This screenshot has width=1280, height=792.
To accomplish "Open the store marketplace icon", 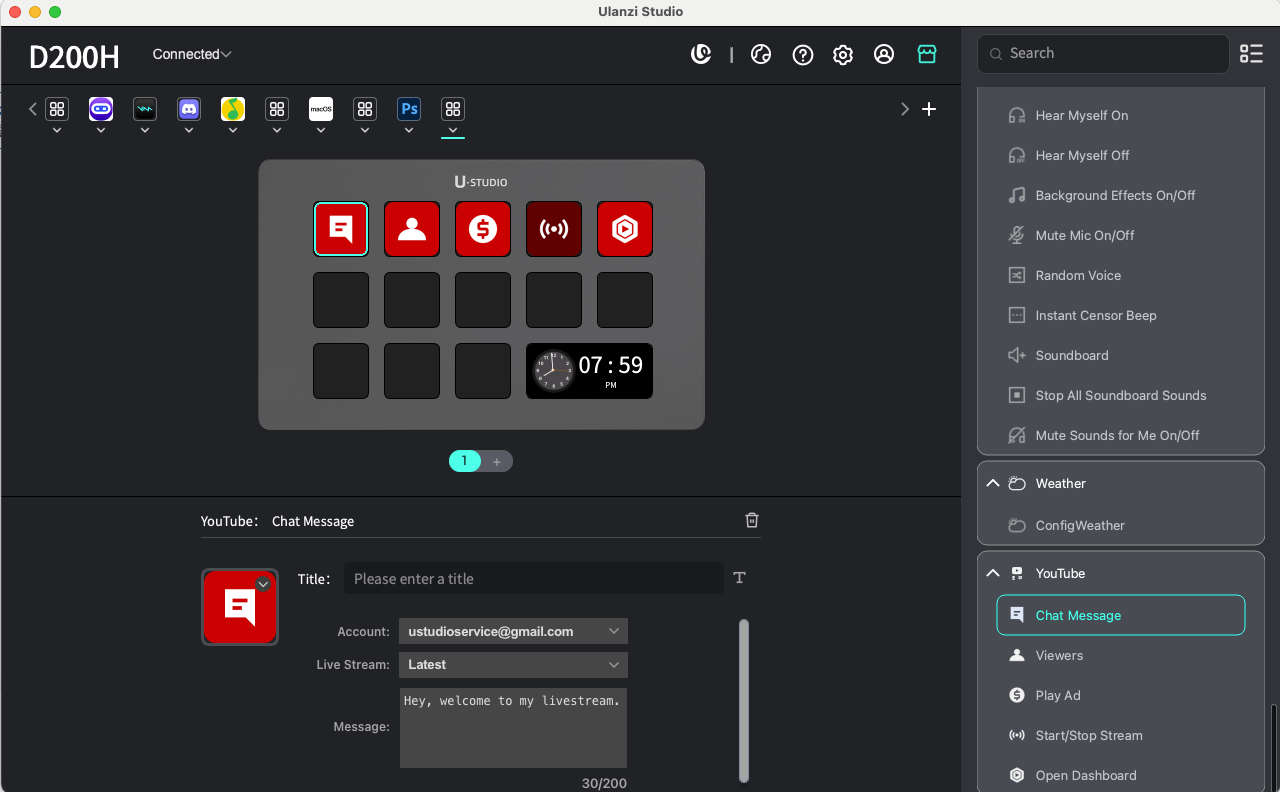I will pos(927,55).
